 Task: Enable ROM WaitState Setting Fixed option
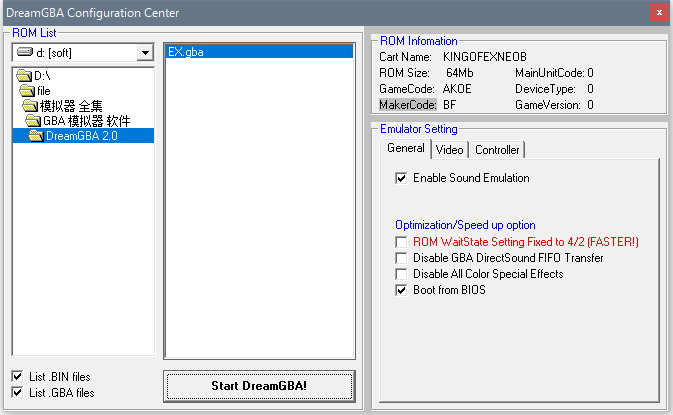(402, 242)
